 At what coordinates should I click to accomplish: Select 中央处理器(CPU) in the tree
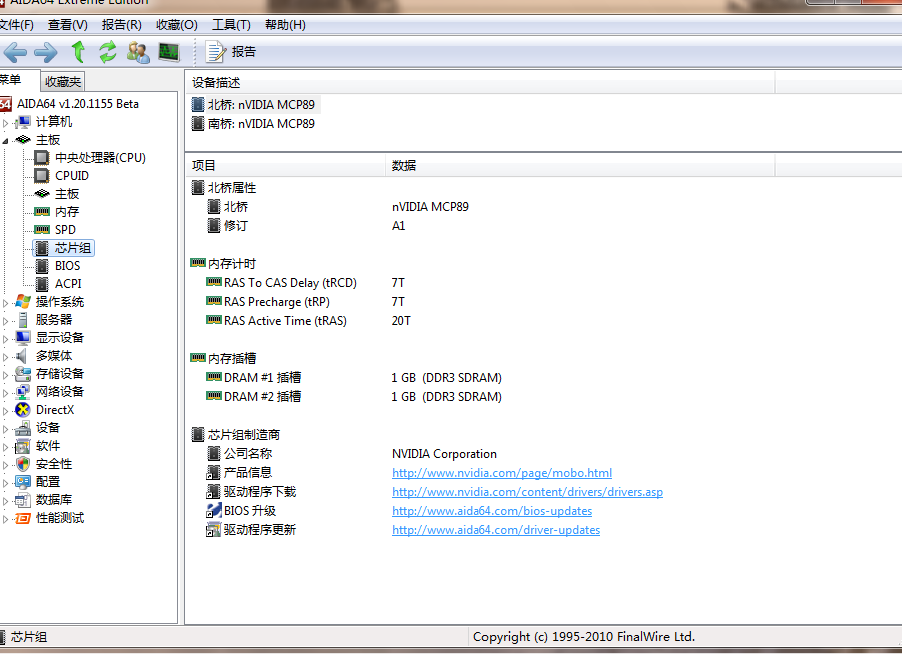coord(100,158)
